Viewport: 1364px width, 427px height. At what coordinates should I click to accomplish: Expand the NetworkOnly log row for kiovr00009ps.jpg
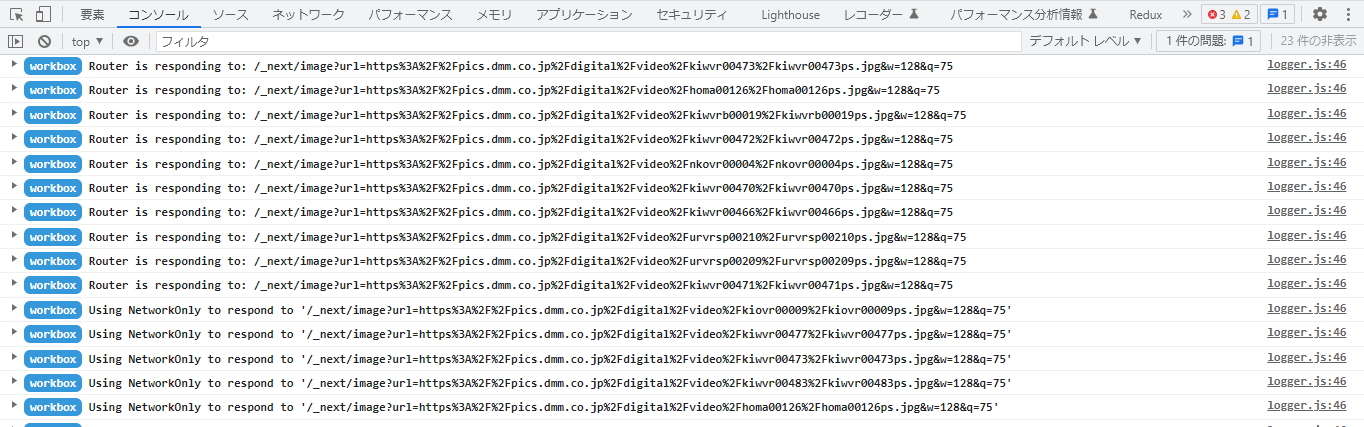[13, 308]
